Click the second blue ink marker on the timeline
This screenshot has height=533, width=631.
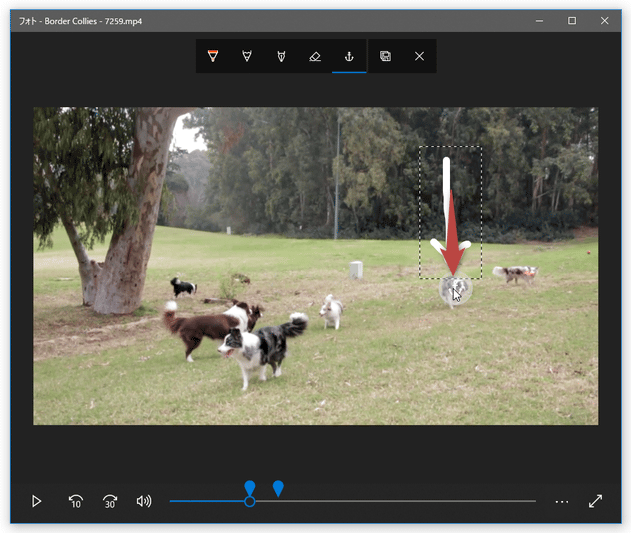(279, 487)
